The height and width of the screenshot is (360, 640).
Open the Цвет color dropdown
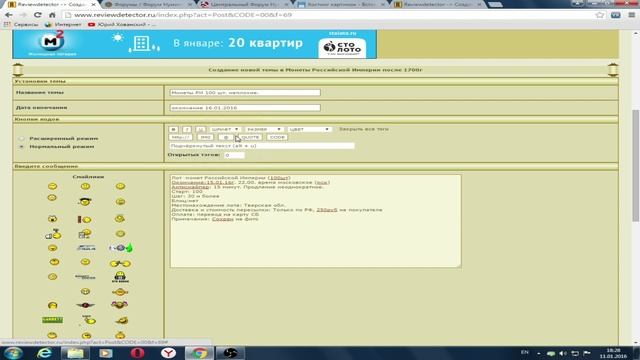(x=309, y=129)
